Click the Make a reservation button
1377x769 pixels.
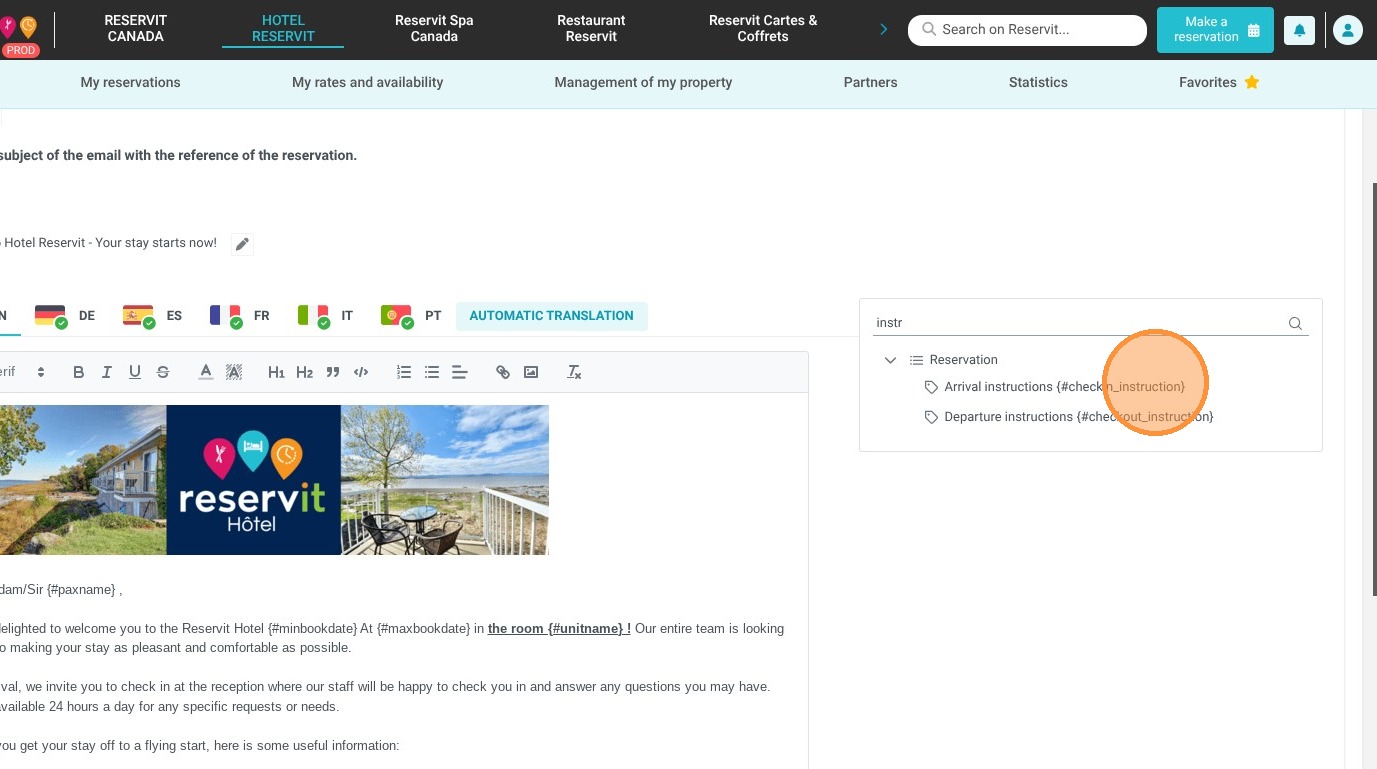point(1215,30)
